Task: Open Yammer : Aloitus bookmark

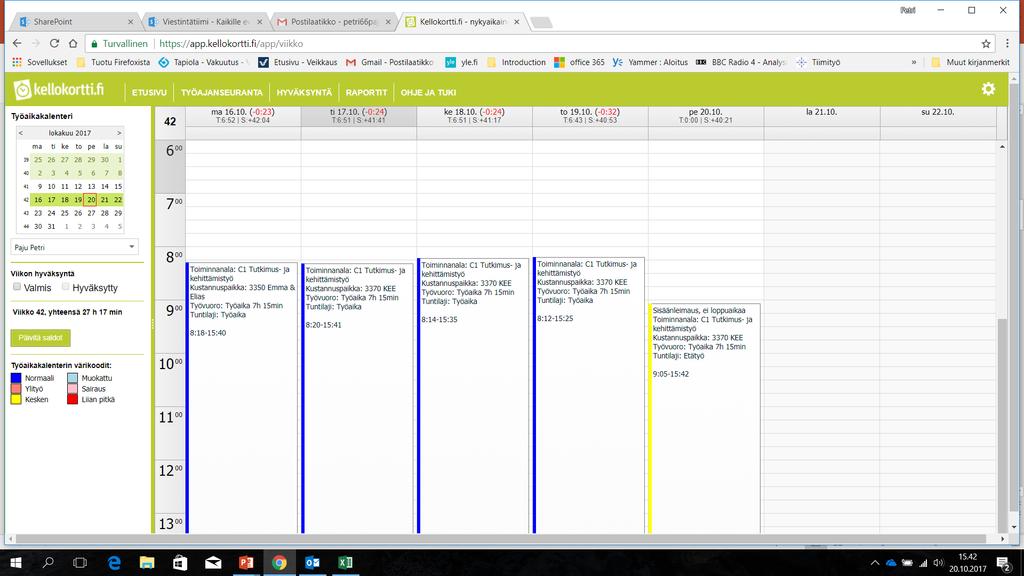Action: [650, 62]
